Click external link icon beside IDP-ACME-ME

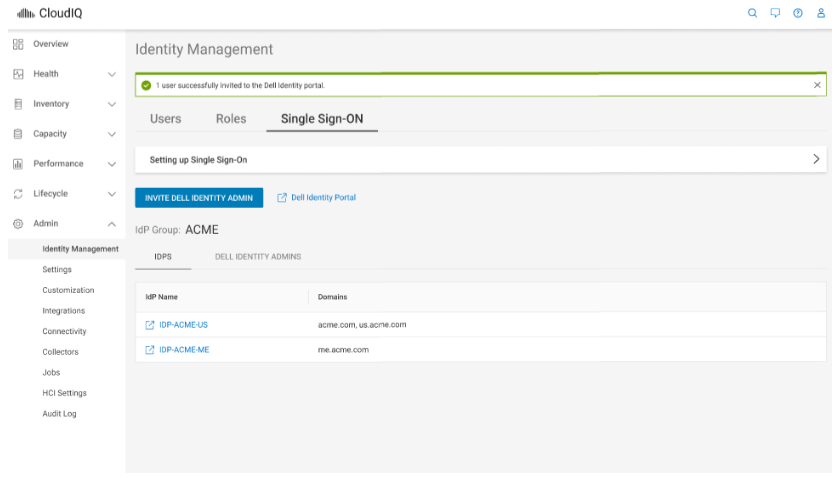pyautogui.click(x=150, y=350)
